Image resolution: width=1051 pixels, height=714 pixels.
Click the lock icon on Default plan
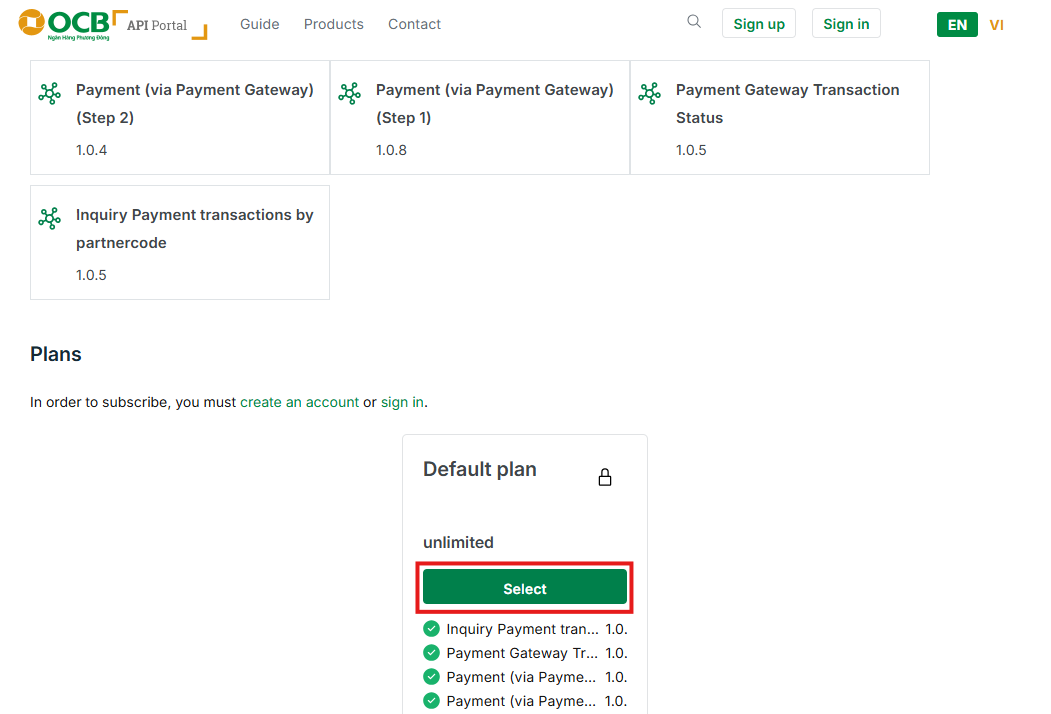pyautogui.click(x=604, y=477)
